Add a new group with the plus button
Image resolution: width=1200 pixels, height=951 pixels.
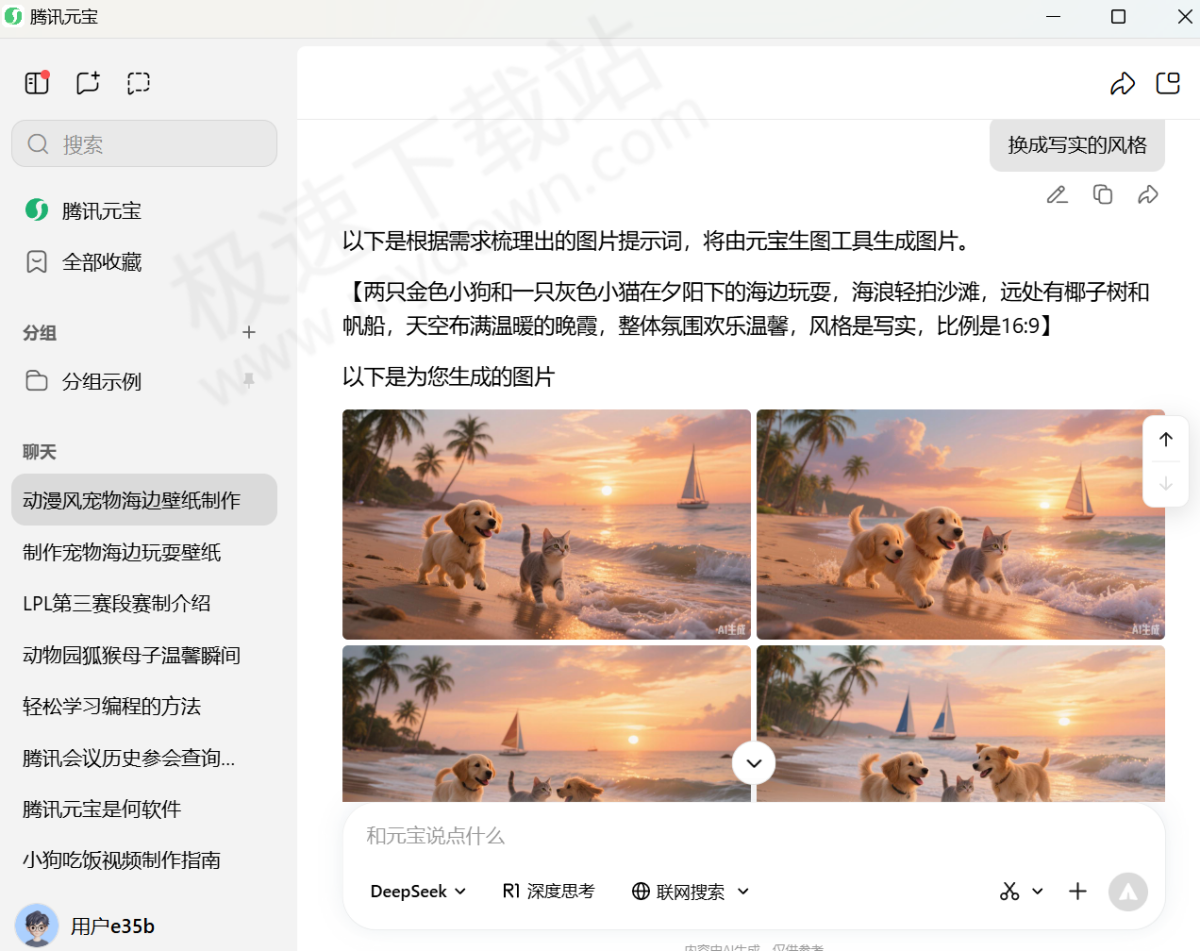point(248,333)
